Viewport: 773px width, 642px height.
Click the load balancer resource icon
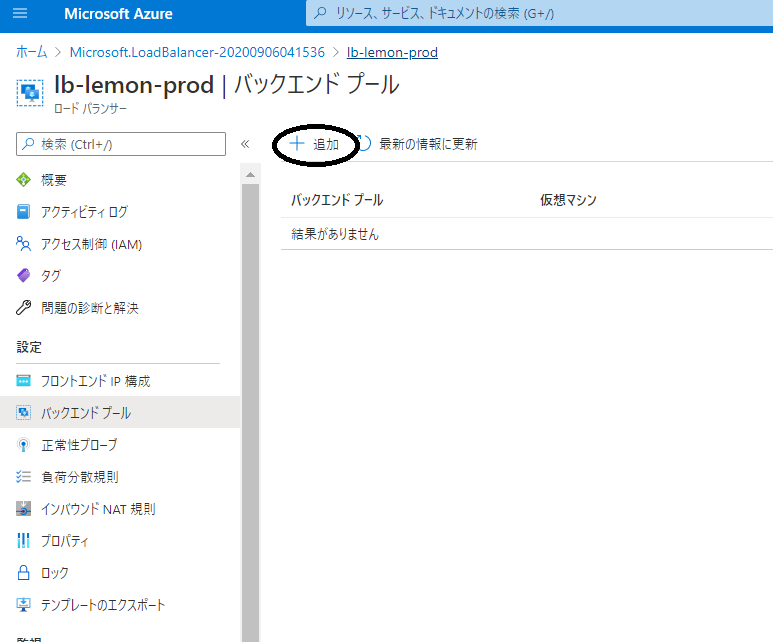point(30,92)
